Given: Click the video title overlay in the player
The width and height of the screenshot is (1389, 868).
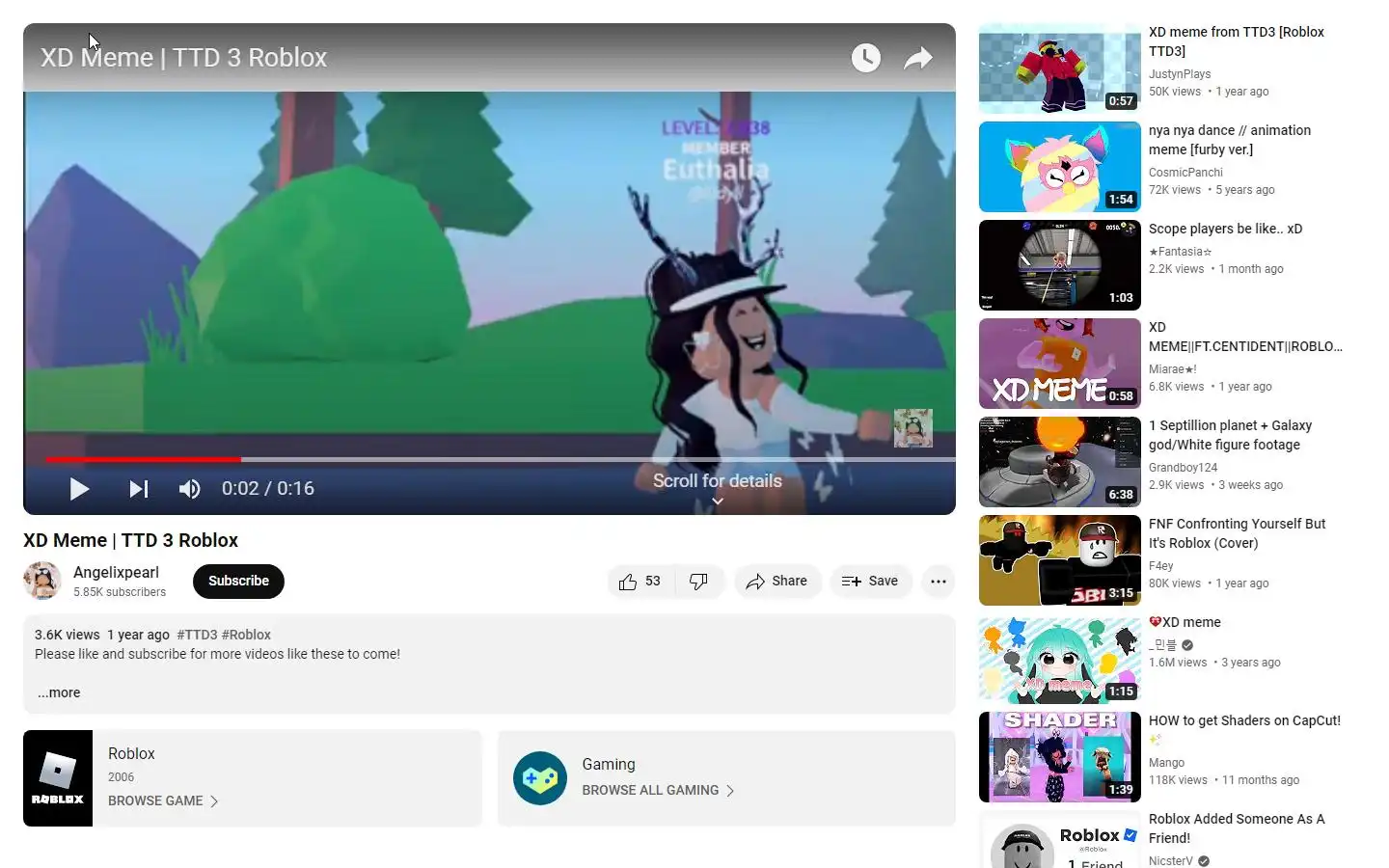Looking at the screenshot, I should [x=183, y=58].
